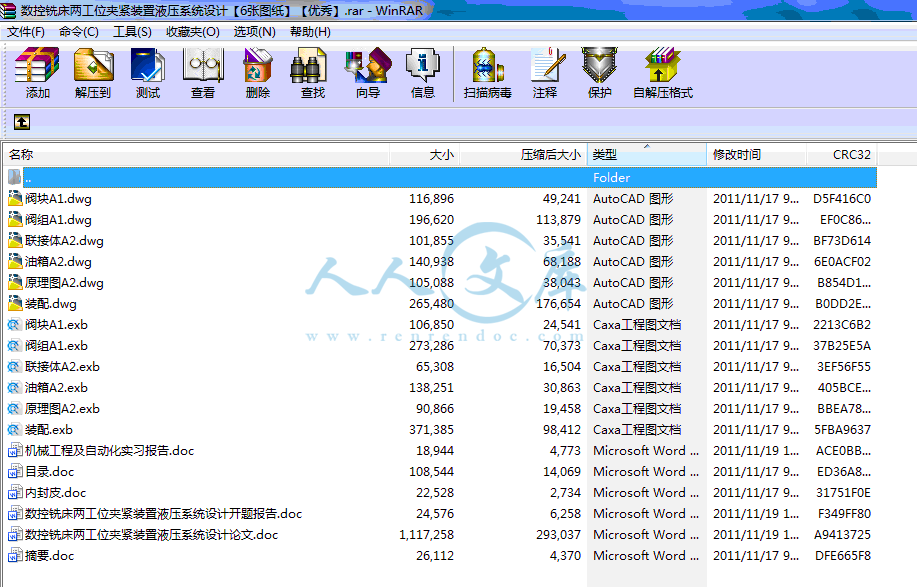This screenshot has width=917, height=587.
Task: Click the exb icon of 阀块A1.exb
Action: pyautogui.click(x=15, y=324)
